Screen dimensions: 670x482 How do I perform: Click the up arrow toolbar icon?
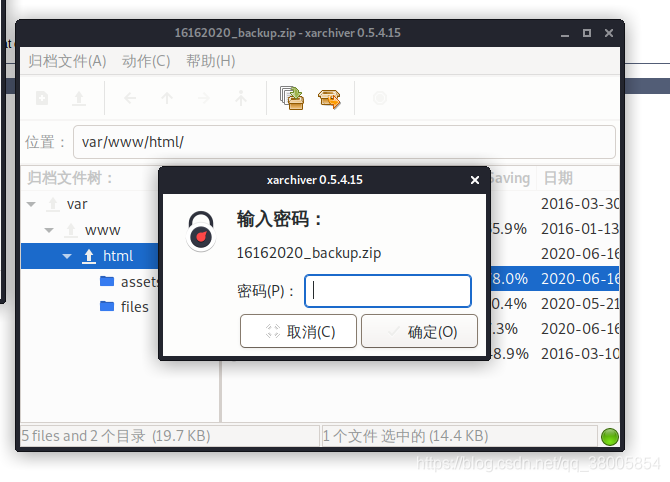[167, 99]
